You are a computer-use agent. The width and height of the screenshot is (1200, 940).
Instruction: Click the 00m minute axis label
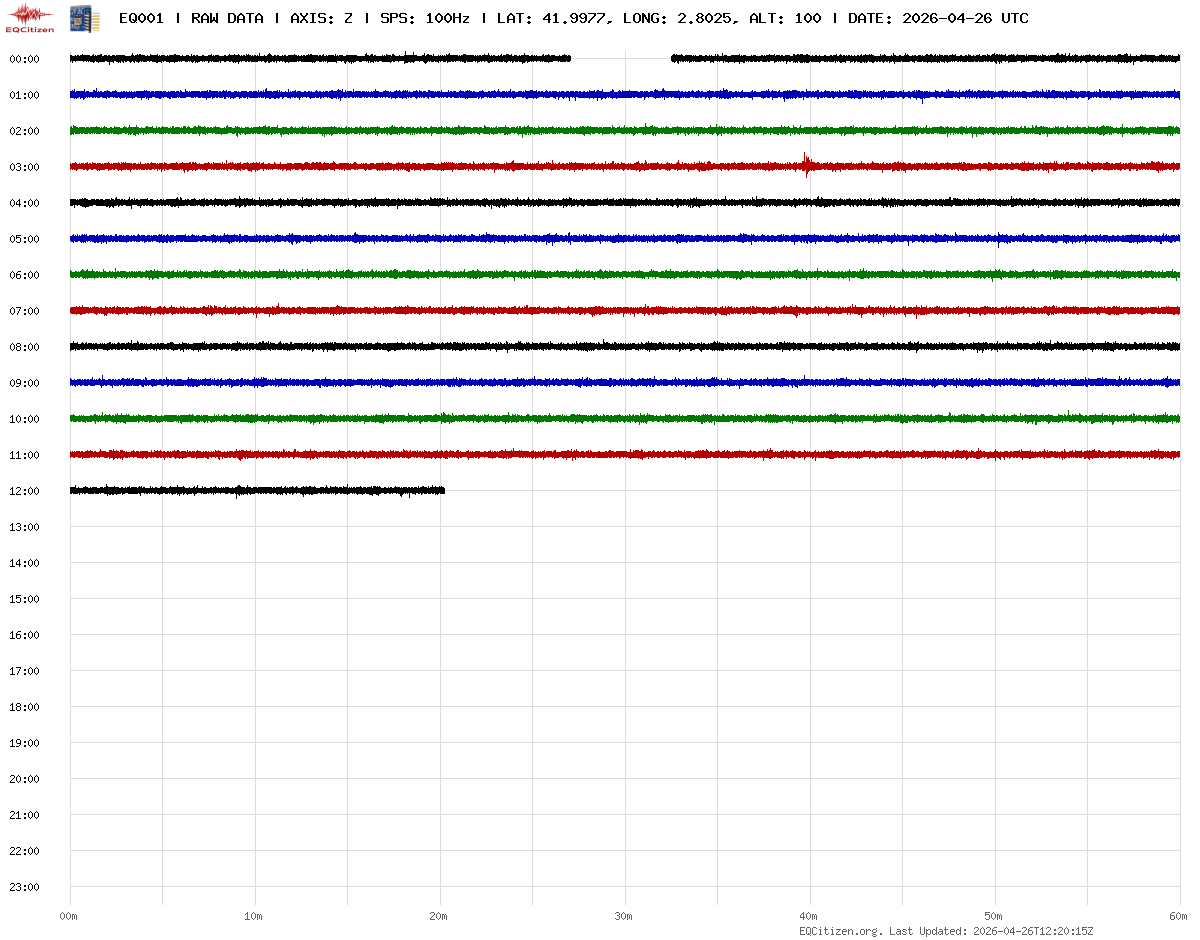(x=69, y=916)
